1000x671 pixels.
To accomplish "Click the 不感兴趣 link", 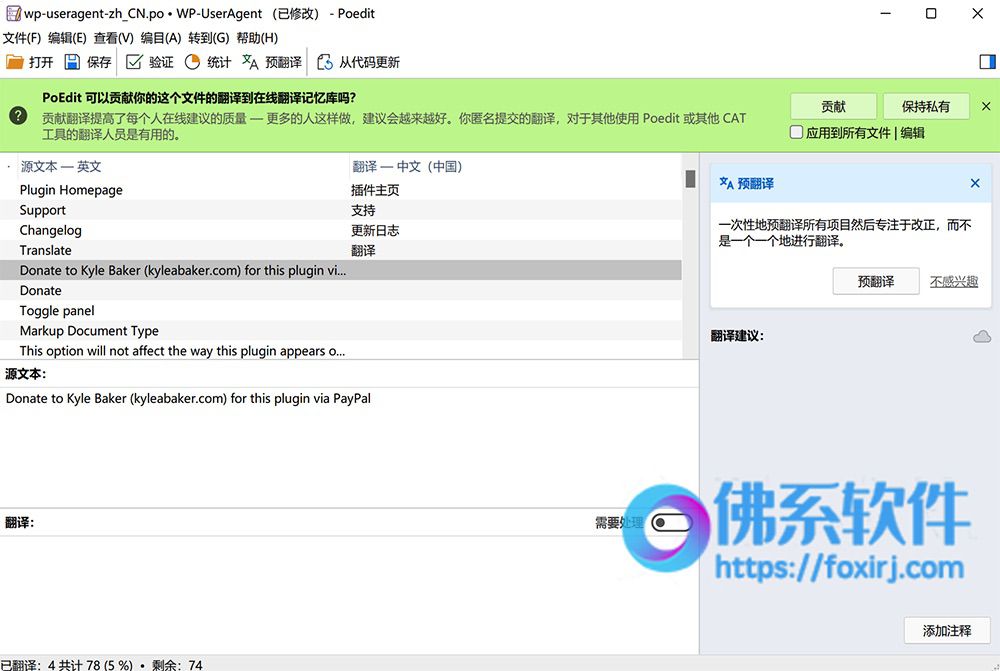I will tap(953, 281).
